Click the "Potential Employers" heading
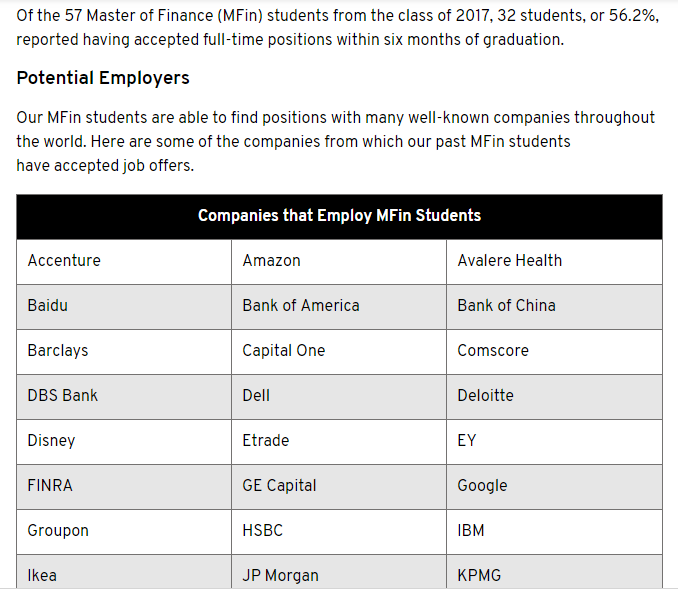 (x=103, y=78)
